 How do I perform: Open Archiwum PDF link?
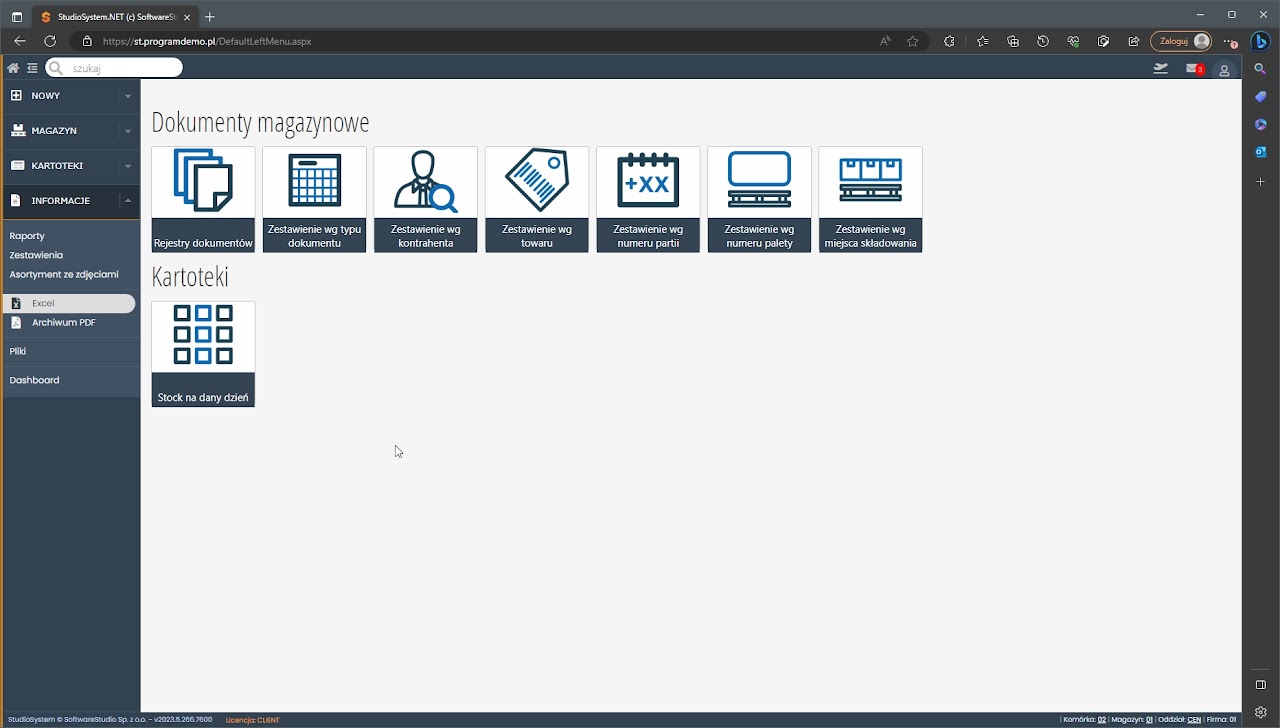[63, 323]
